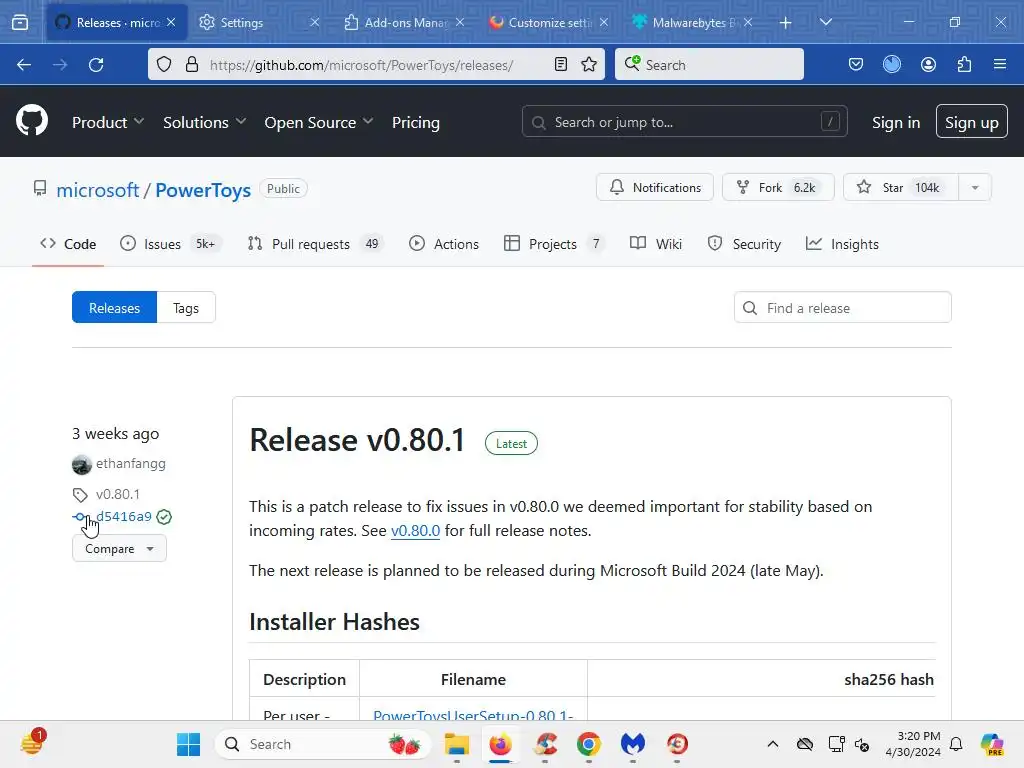Open the Security tab

744,244
